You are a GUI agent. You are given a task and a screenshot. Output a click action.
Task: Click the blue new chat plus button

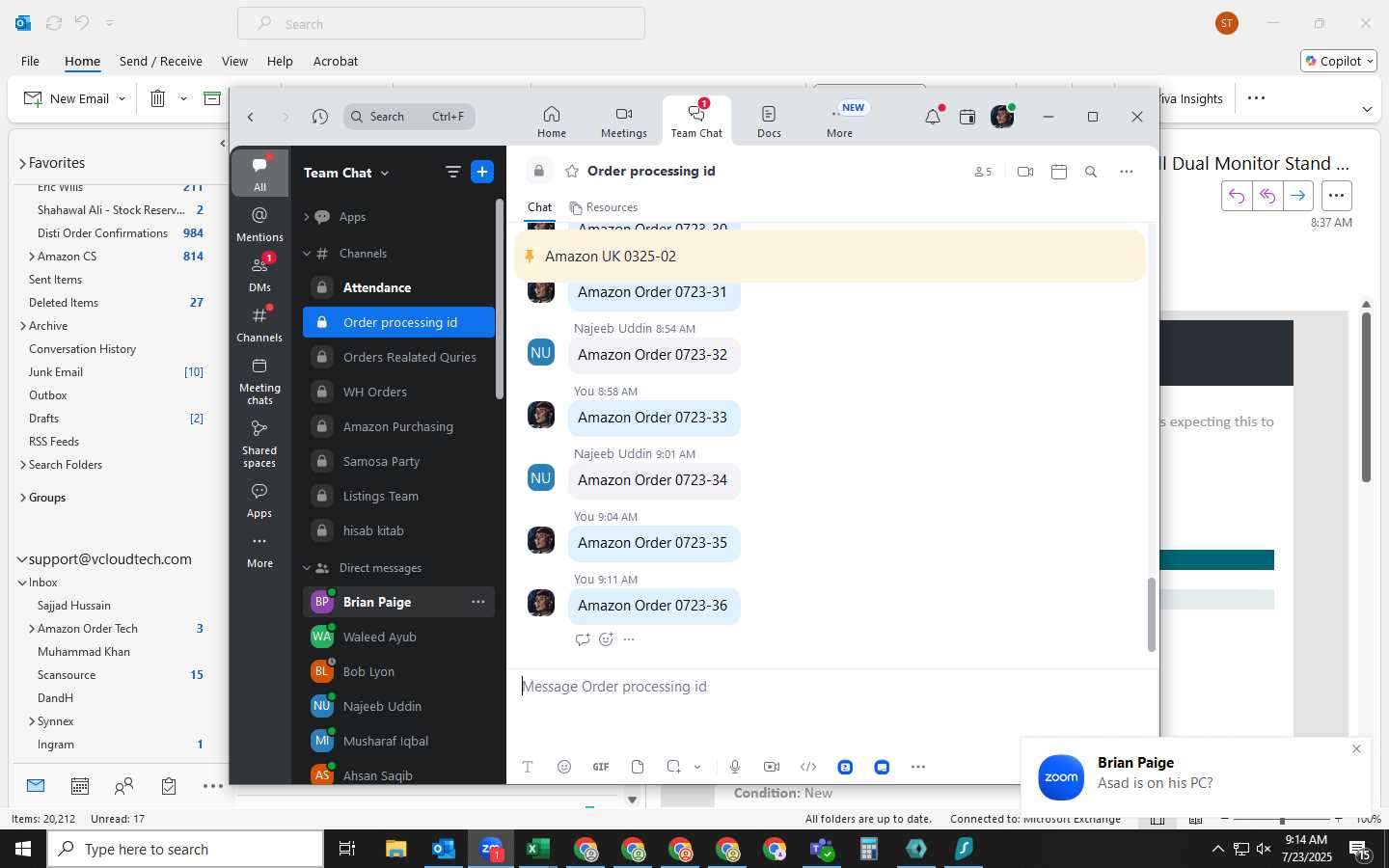click(482, 172)
